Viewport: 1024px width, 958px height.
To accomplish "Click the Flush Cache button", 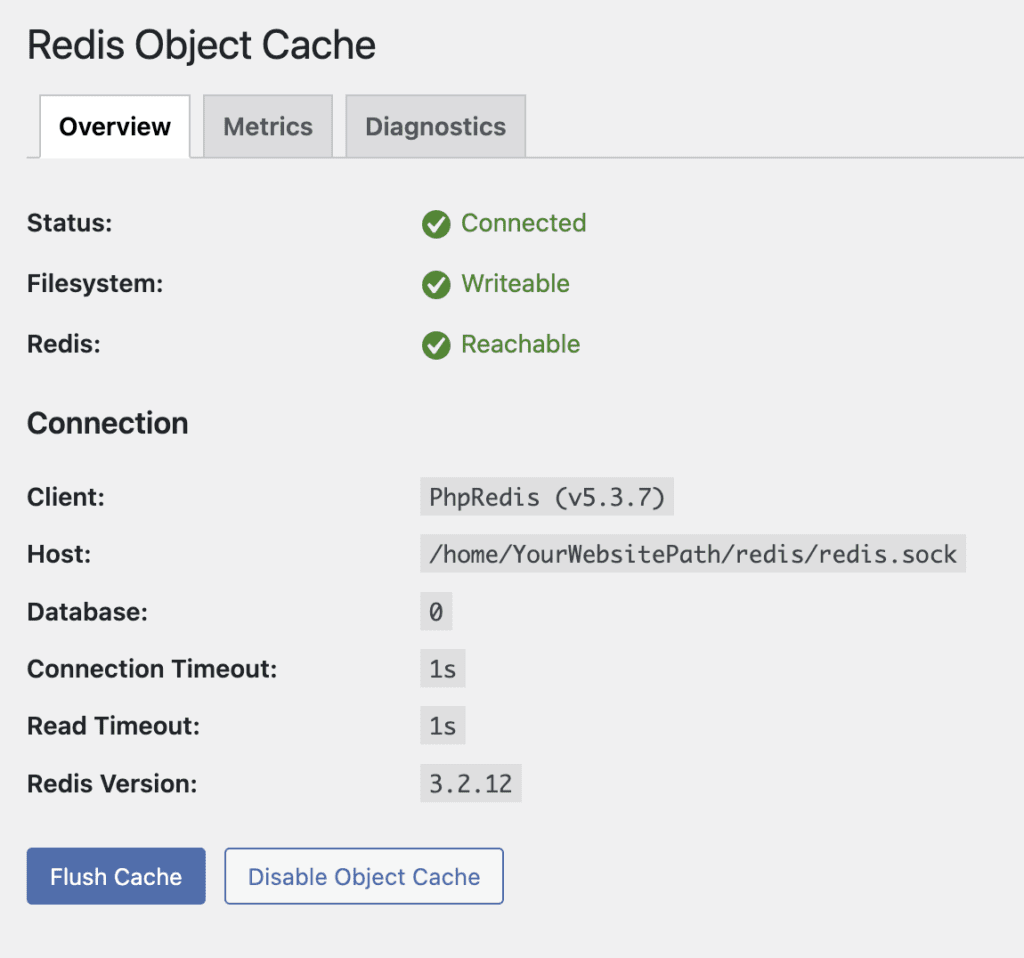I will click(x=115, y=876).
